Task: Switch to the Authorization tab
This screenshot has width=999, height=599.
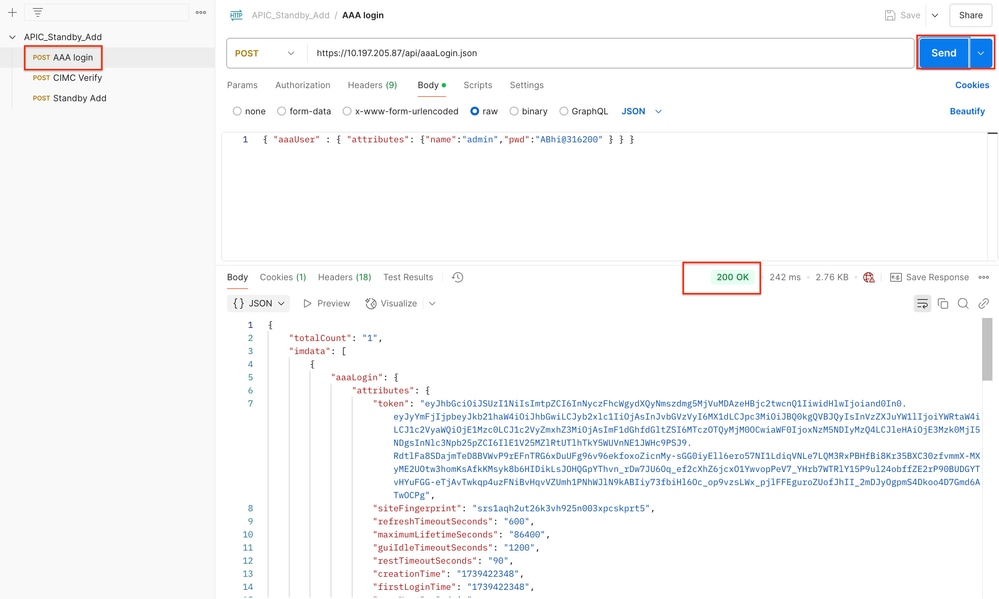Action: click(x=303, y=85)
